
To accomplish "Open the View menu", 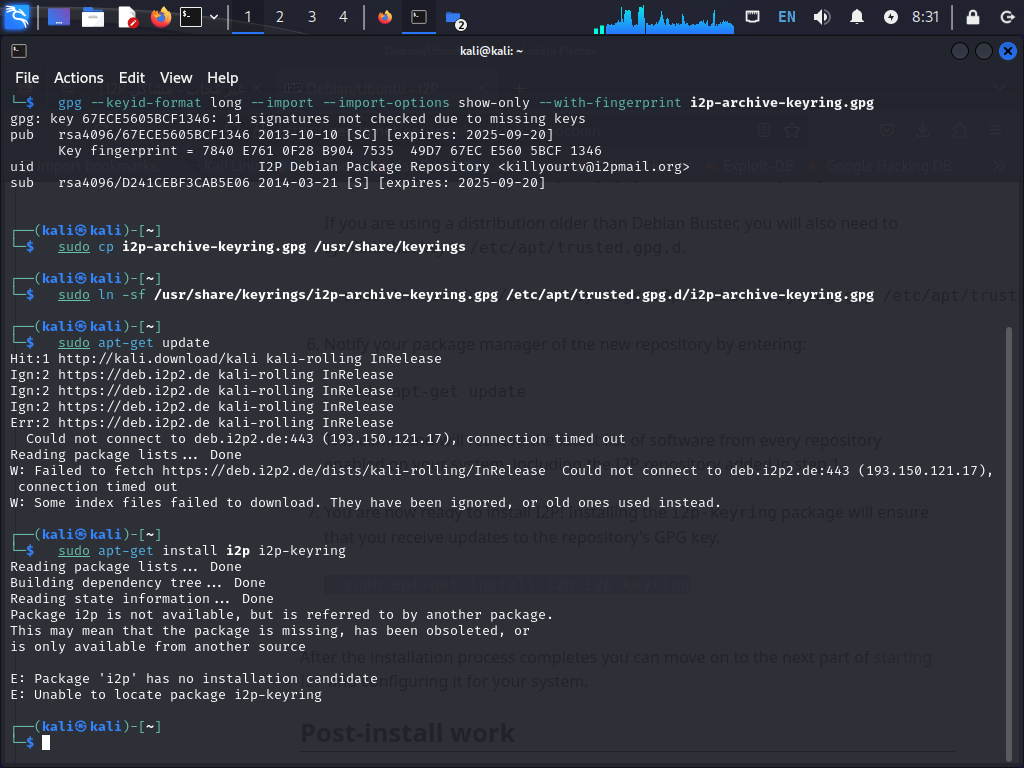I will 176,78.
